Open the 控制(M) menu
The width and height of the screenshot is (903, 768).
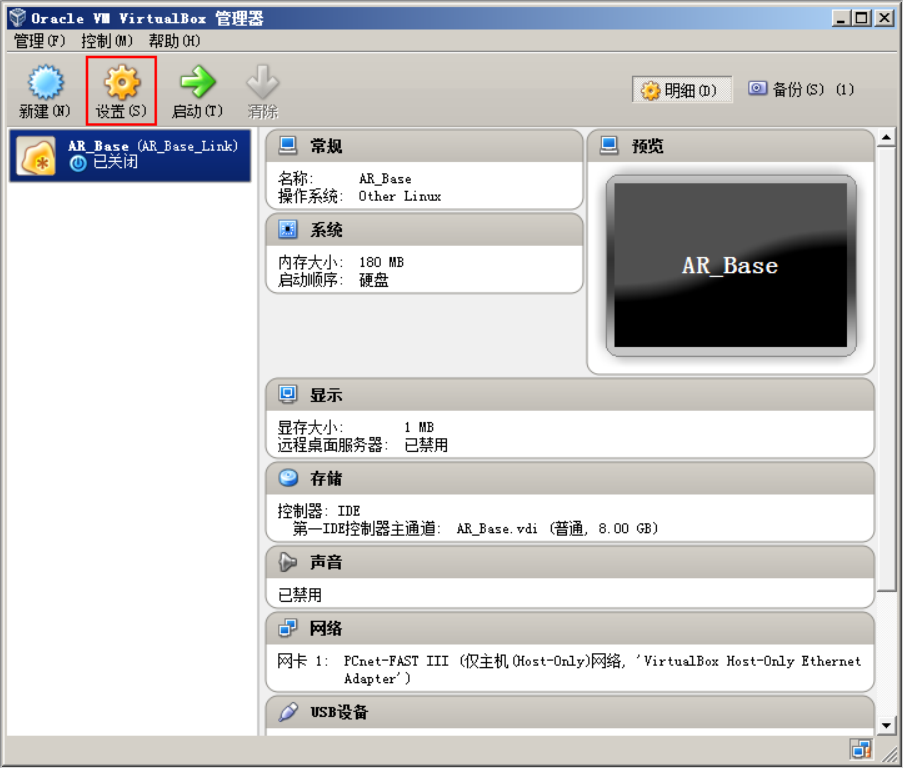(x=107, y=41)
